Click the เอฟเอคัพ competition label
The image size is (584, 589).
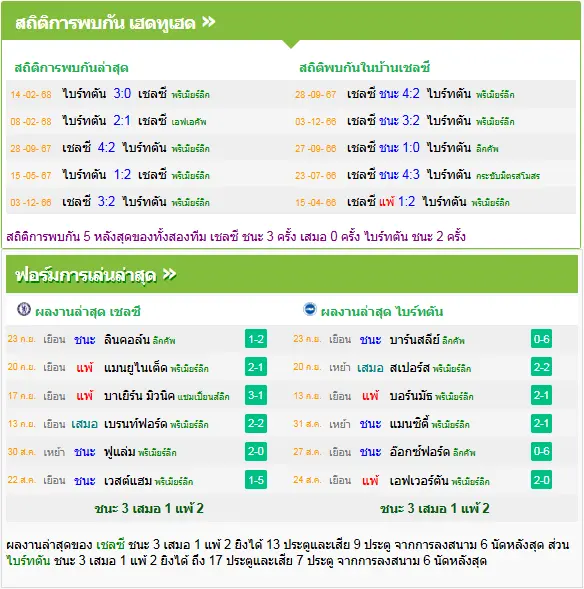point(189,122)
